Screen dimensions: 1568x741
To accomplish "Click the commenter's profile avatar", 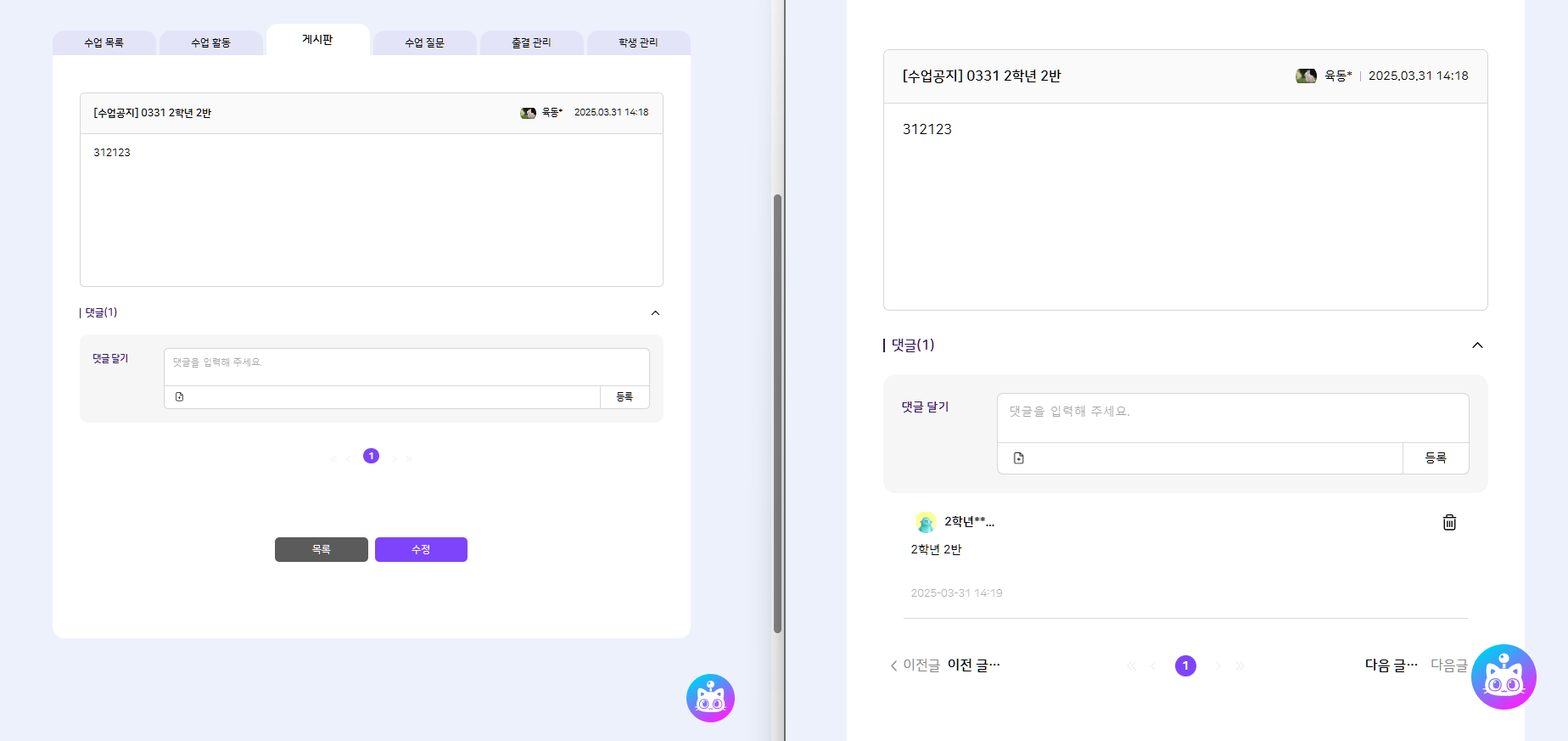I will point(926,522).
